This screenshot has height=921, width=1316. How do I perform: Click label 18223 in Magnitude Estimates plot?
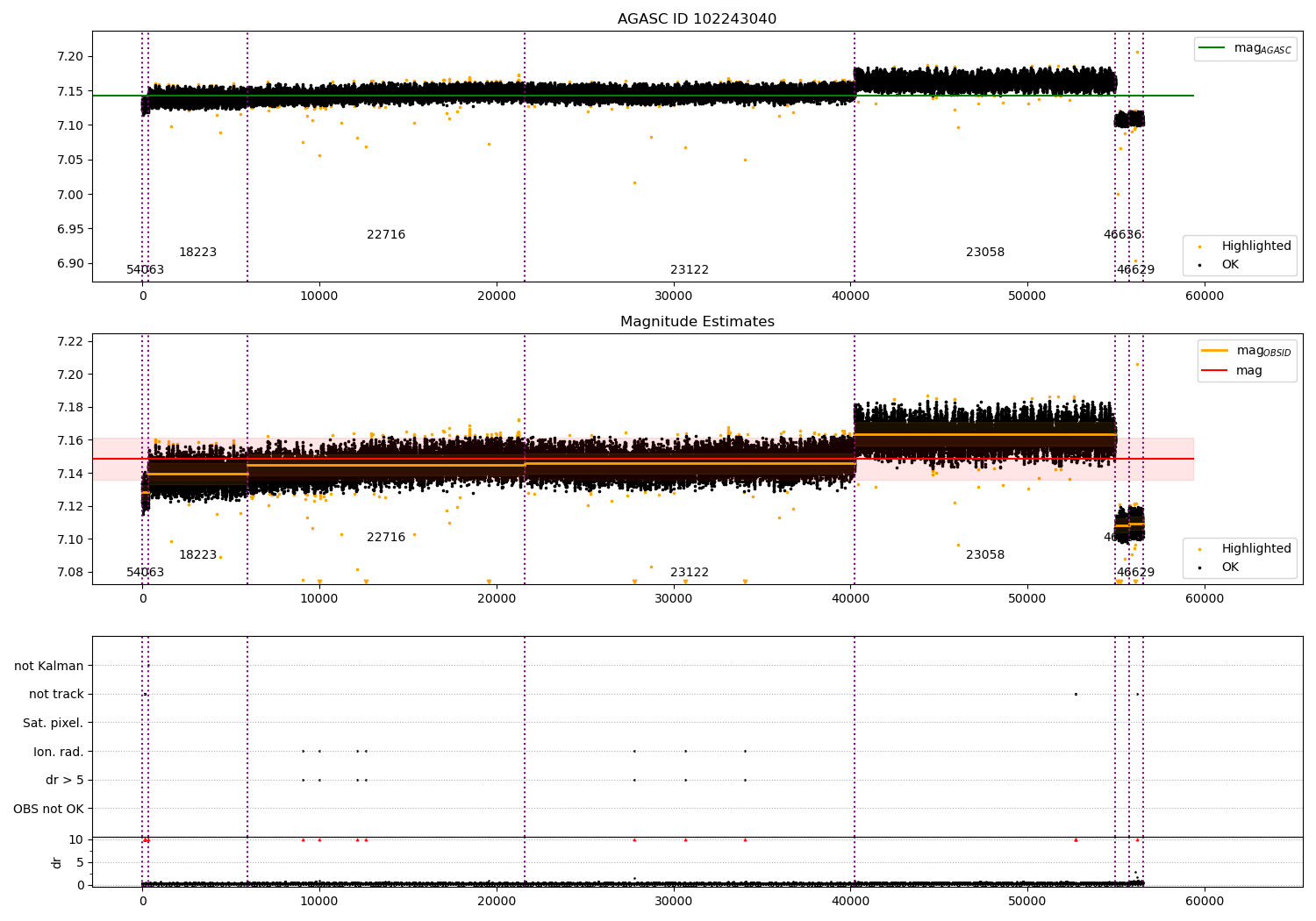198,555
